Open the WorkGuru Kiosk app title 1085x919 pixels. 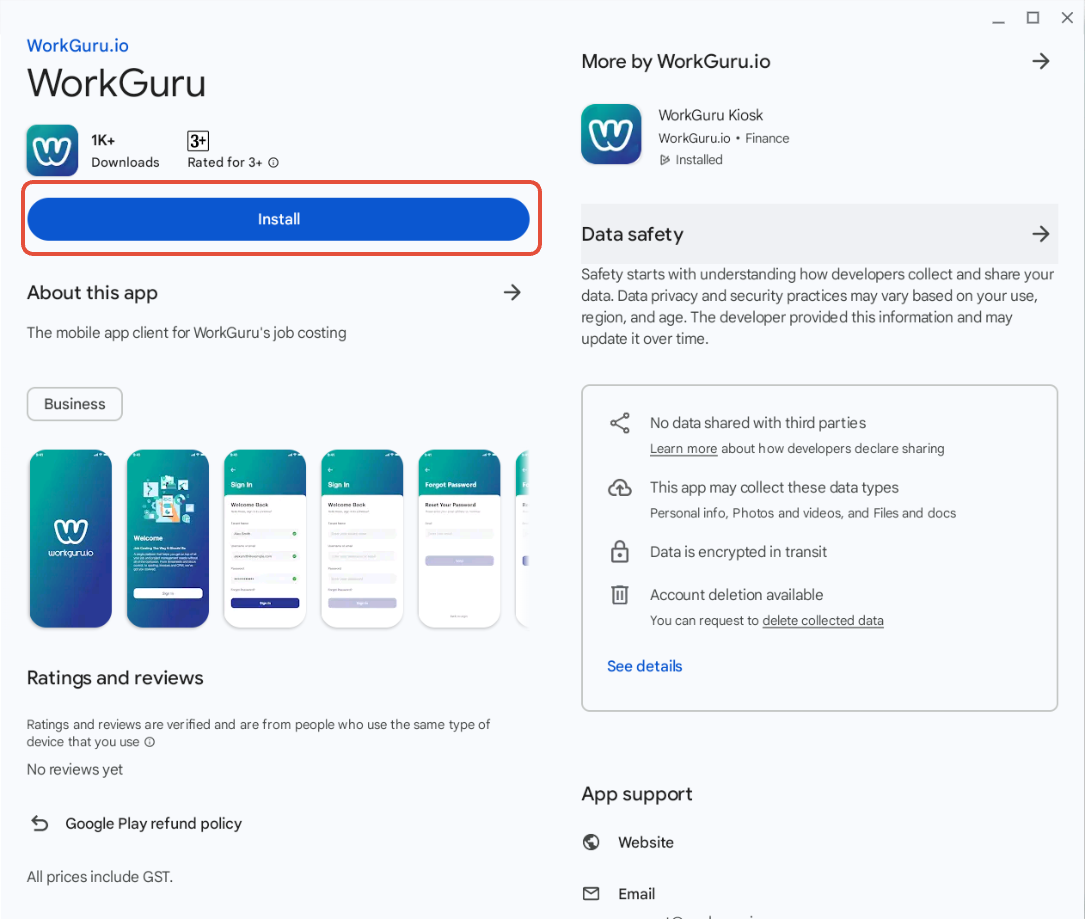click(711, 115)
